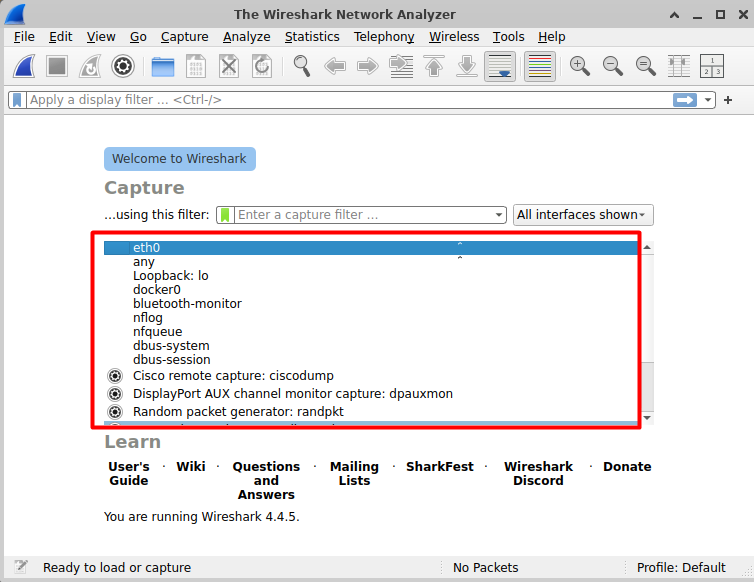
Task: Select the dbus-system interface
Action: [371, 345]
